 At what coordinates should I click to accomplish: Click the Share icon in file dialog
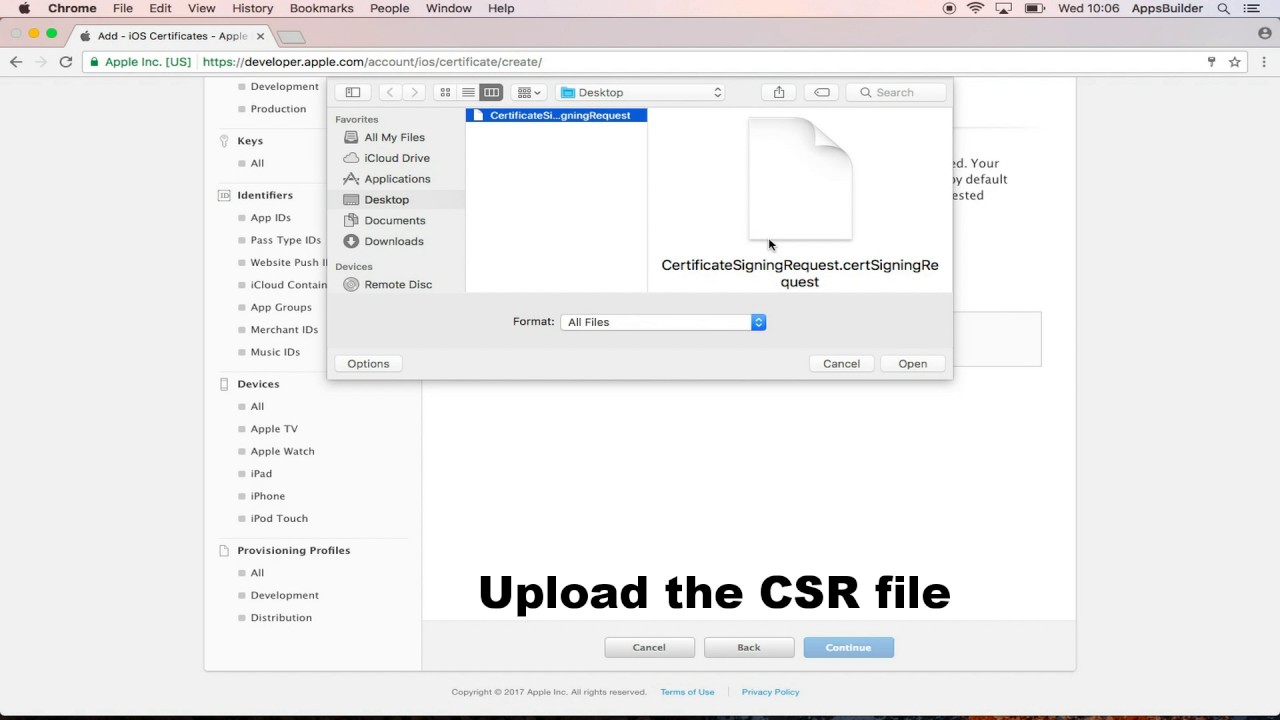click(779, 92)
